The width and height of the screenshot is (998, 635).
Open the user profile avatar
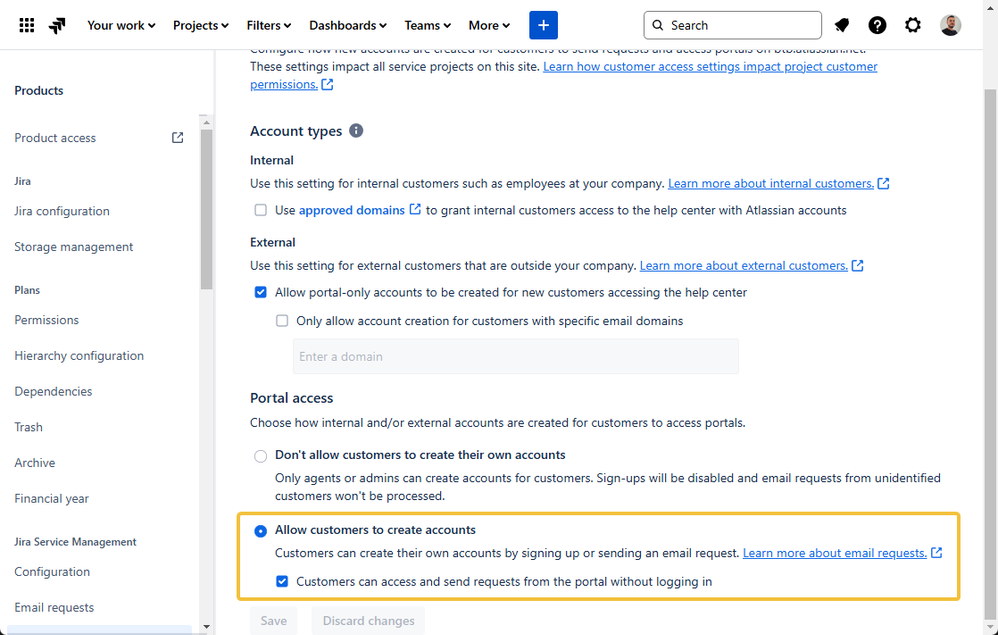click(950, 25)
